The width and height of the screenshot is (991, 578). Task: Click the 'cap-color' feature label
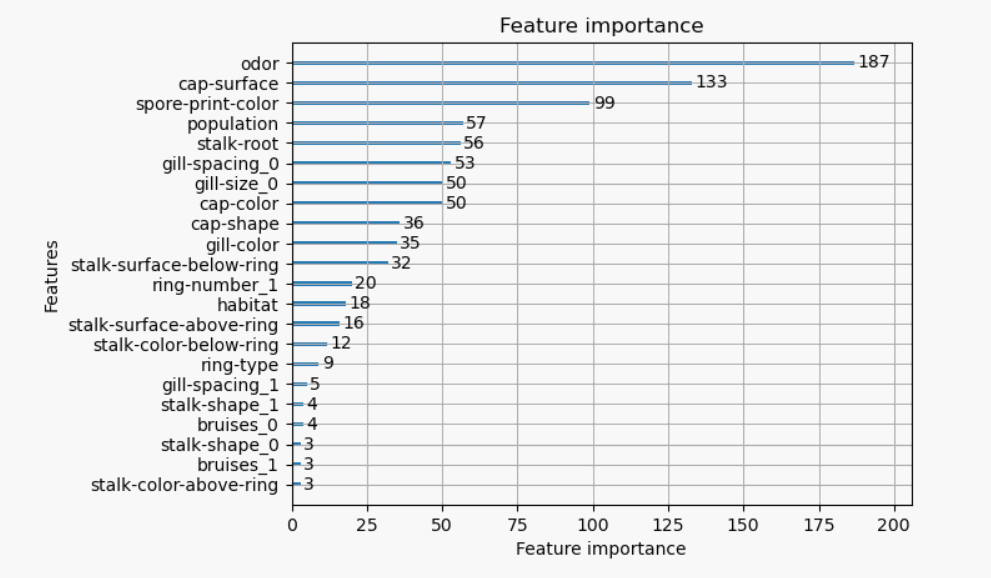point(239,204)
